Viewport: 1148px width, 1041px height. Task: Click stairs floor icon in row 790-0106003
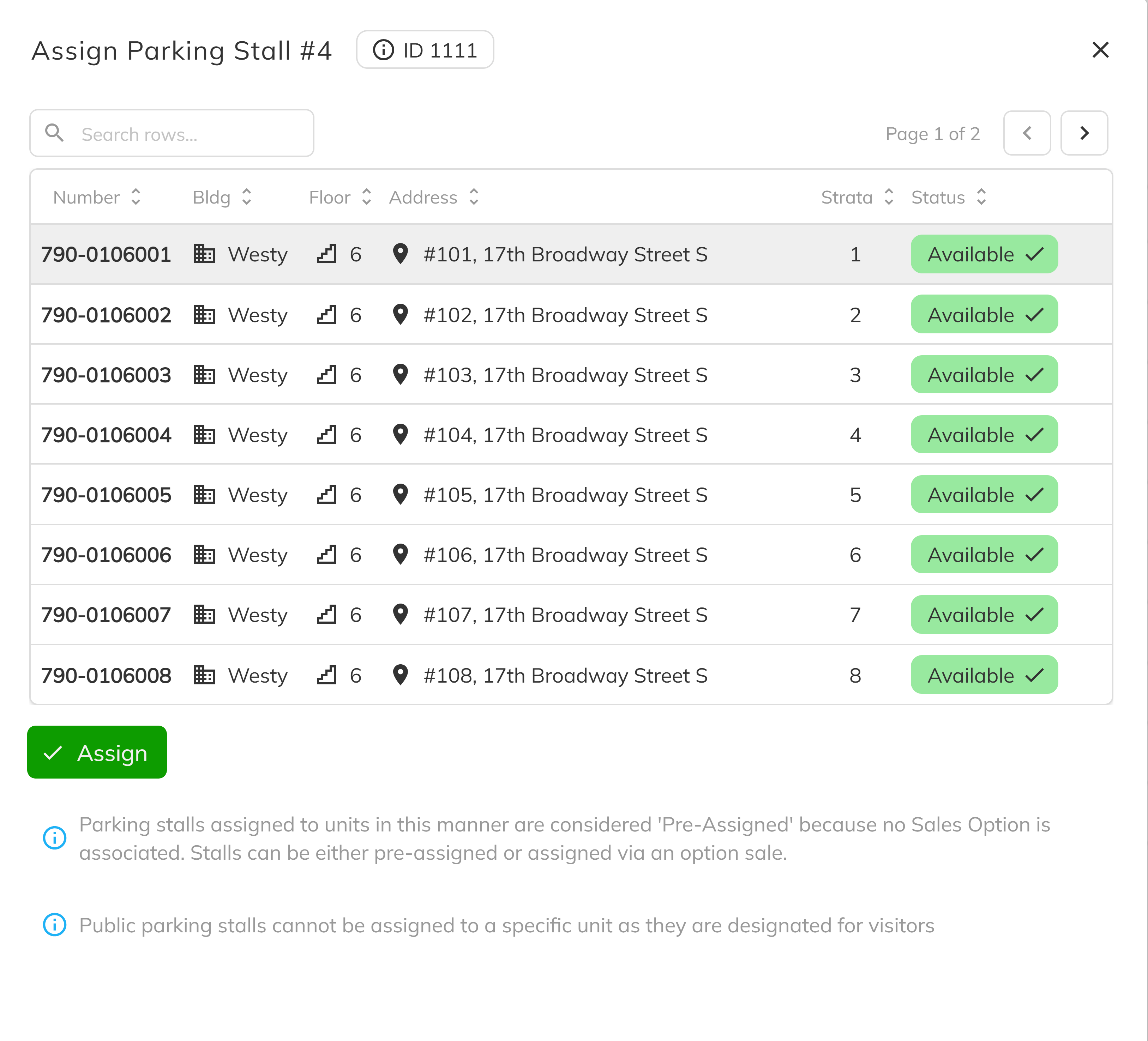pyautogui.click(x=326, y=375)
